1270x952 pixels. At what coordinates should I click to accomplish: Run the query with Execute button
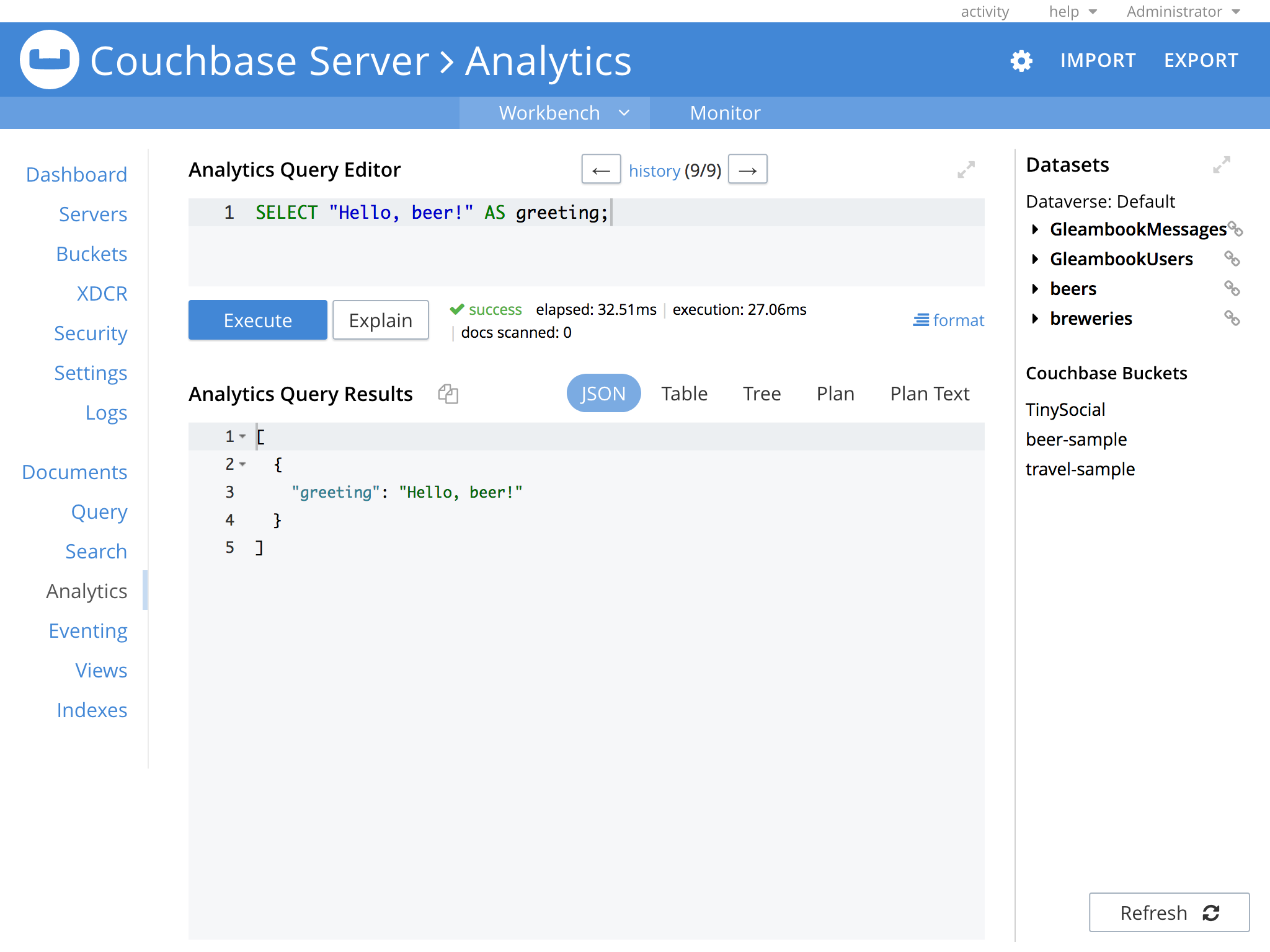[x=257, y=320]
